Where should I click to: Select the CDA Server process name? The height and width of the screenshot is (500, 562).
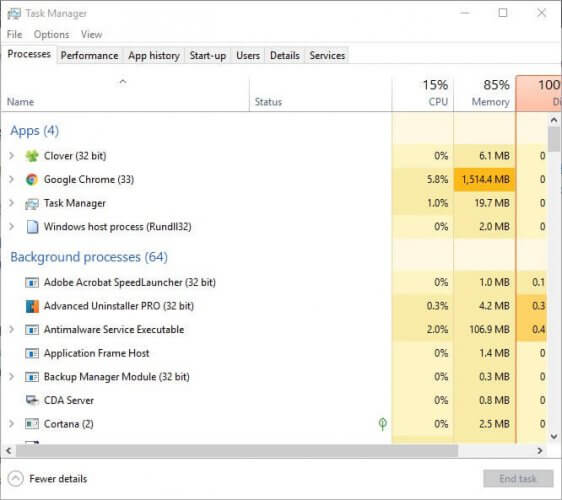click(x=69, y=400)
